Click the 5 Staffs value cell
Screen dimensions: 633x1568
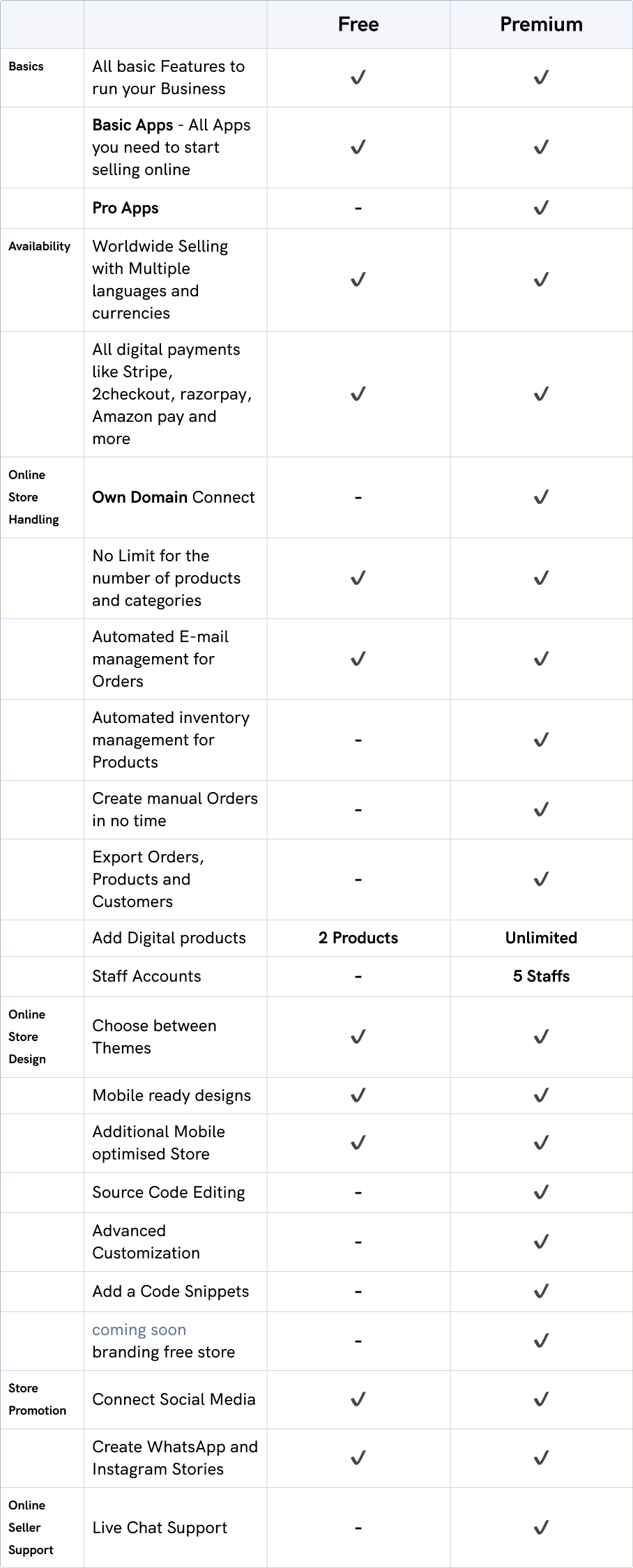tap(541, 976)
